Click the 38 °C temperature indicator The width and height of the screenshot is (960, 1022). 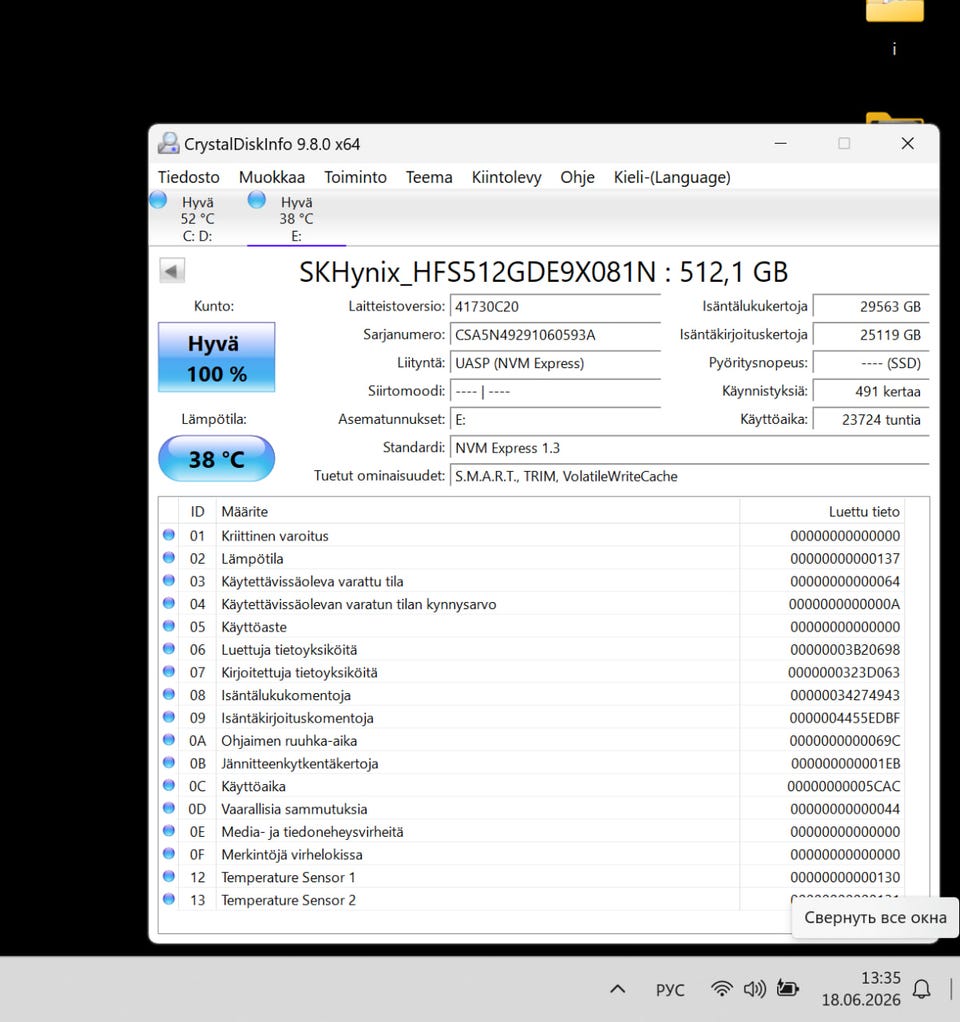216,459
